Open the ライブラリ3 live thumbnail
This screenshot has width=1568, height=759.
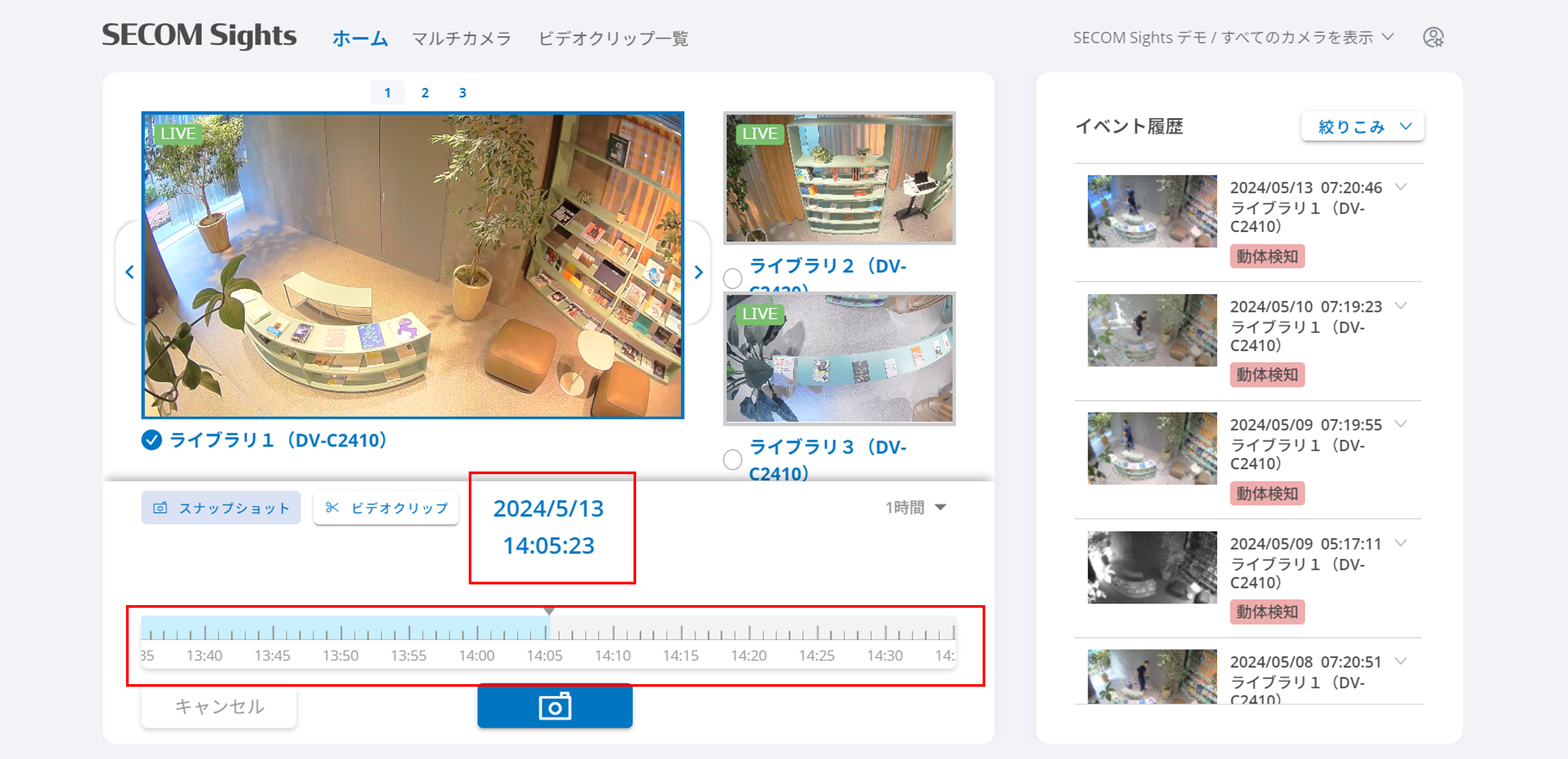(839, 359)
